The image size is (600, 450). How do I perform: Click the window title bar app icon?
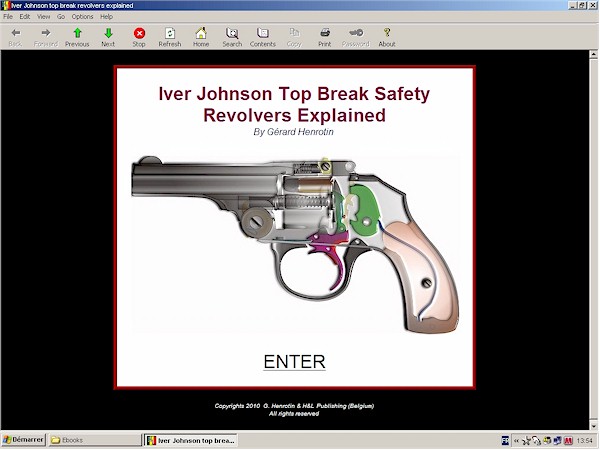5,5
